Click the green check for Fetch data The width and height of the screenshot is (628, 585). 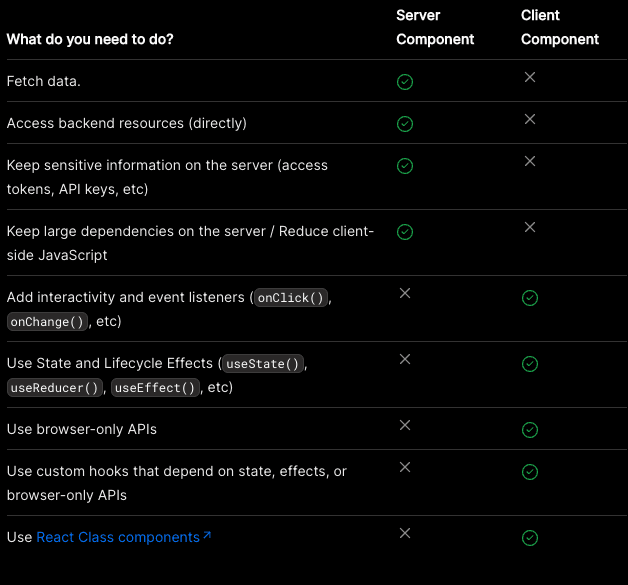pos(405,82)
